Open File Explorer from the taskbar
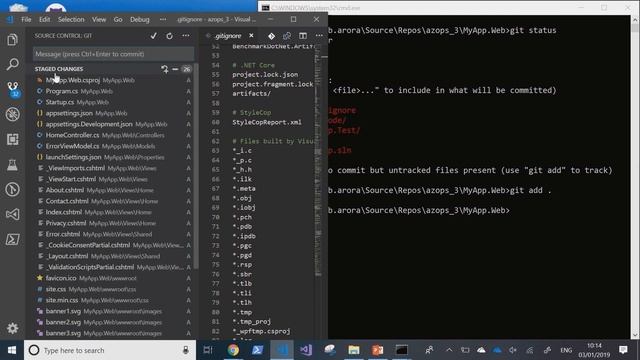 pyautogui.click(x=353, y=350)
